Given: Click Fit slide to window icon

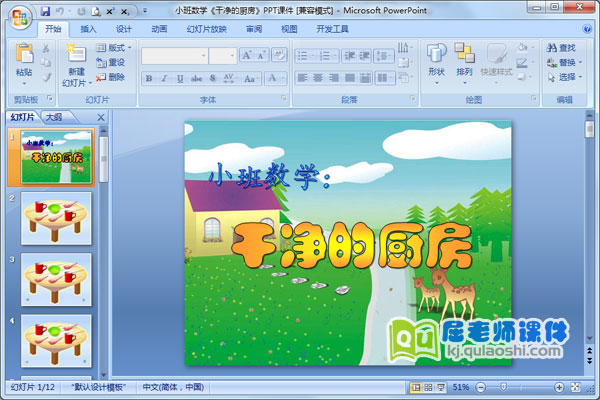Looking at the screenshot, I should click(x=576, y=387).
